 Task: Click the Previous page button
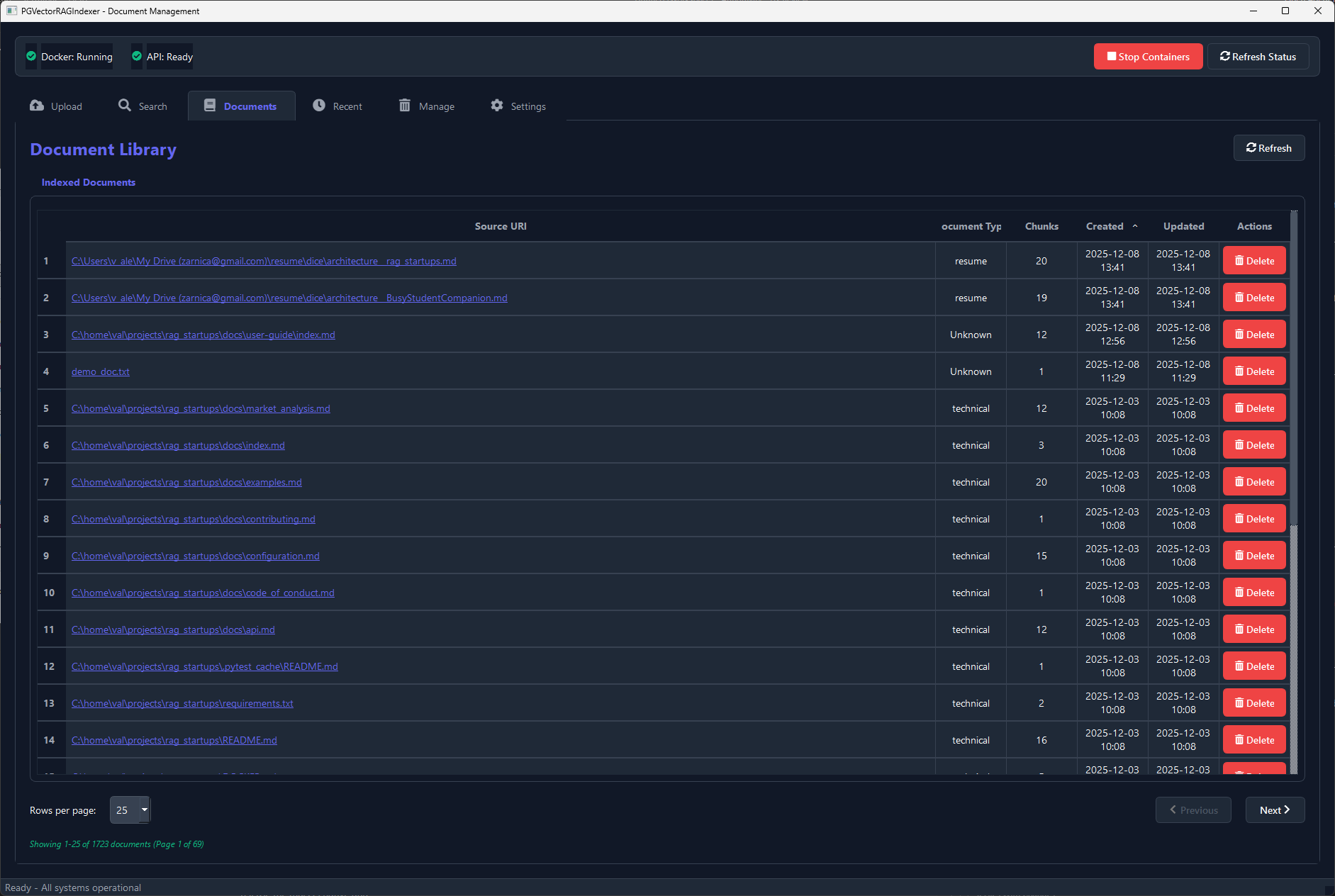pos(1193,810)
